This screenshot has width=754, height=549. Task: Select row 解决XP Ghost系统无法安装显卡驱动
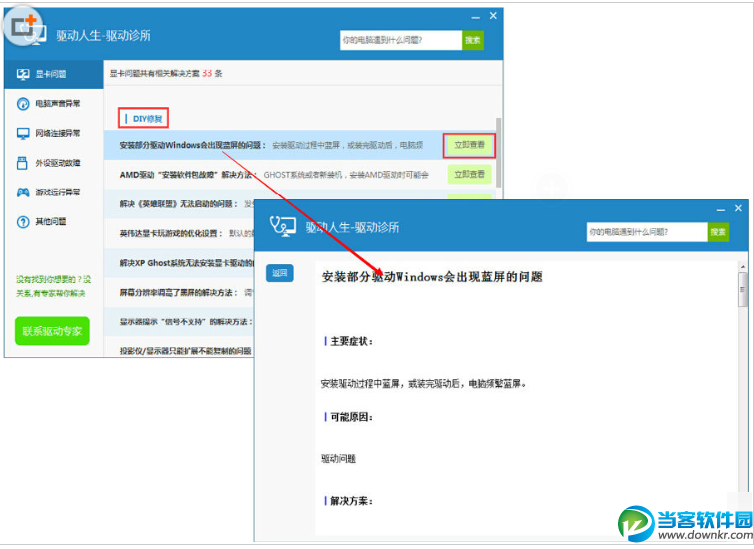(179, 263)
